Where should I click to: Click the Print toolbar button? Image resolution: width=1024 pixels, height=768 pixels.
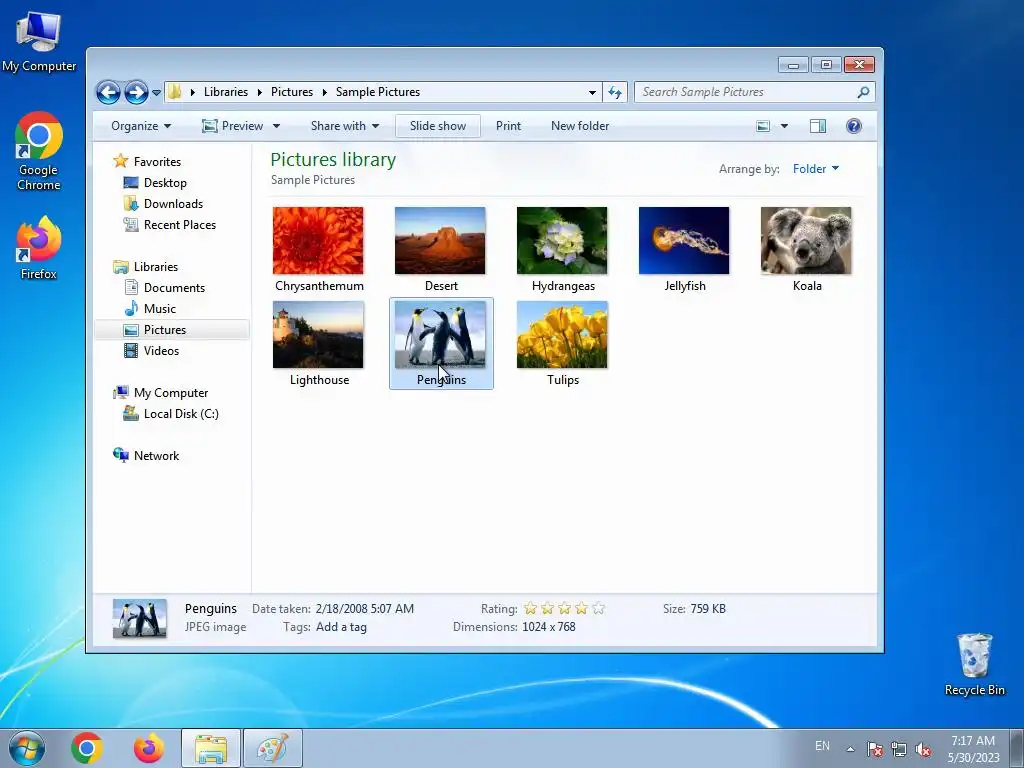508,126
